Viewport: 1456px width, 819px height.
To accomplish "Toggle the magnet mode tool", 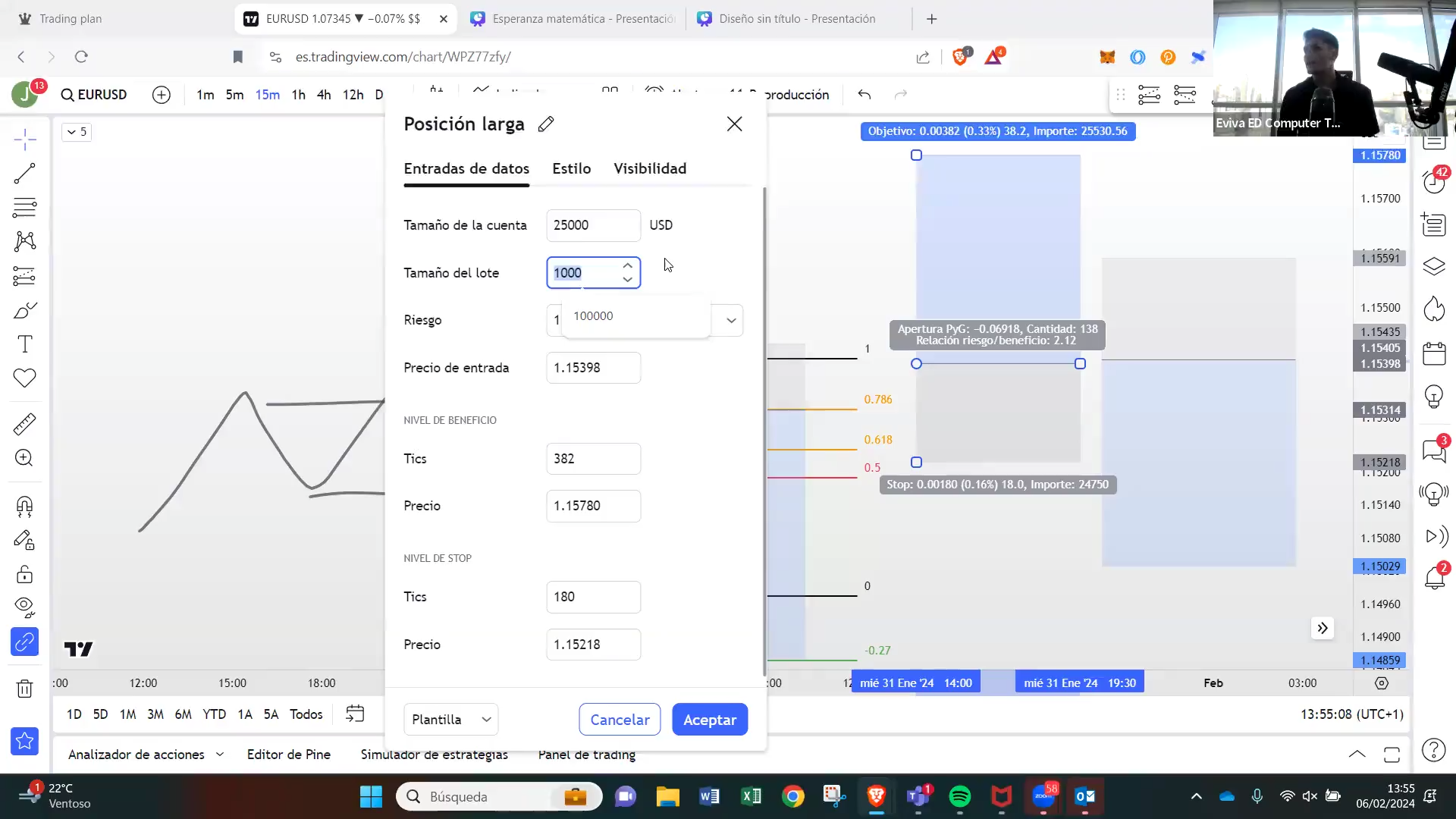I will click(x=24, y=507).
